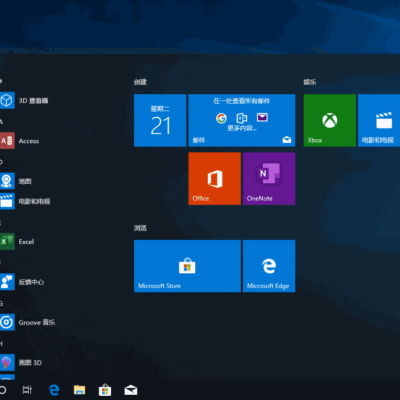
Task: Open the Microsoft Store tile
Action: tap(187, 266)
